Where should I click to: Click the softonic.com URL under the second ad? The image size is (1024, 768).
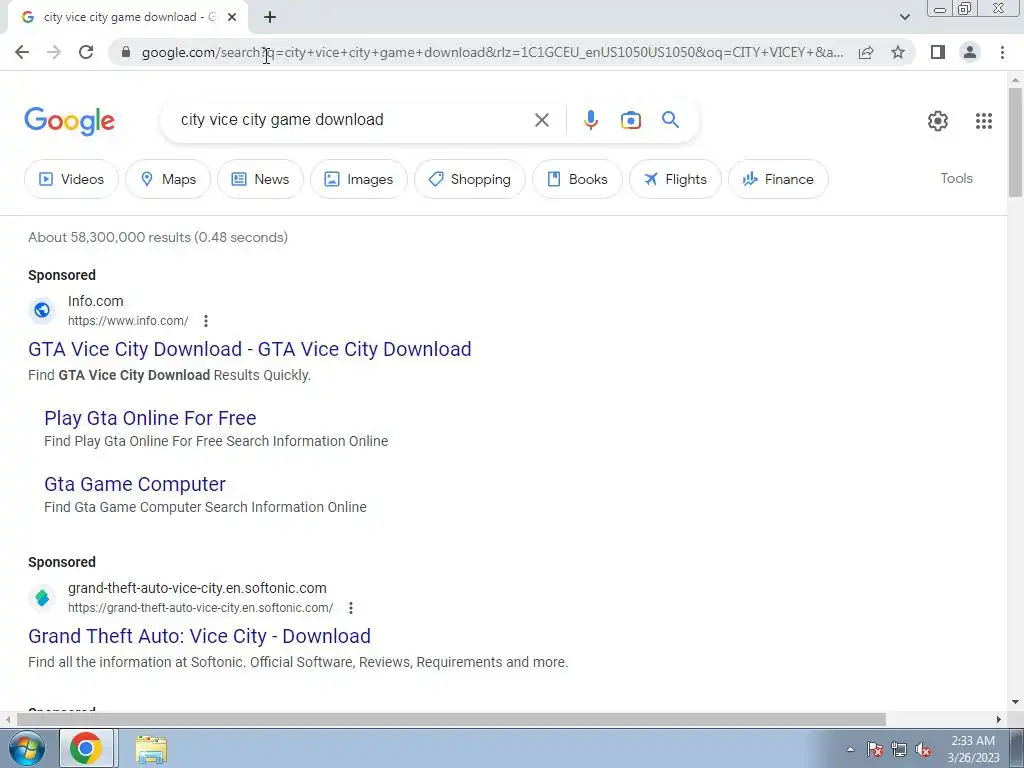coord(200,608)
